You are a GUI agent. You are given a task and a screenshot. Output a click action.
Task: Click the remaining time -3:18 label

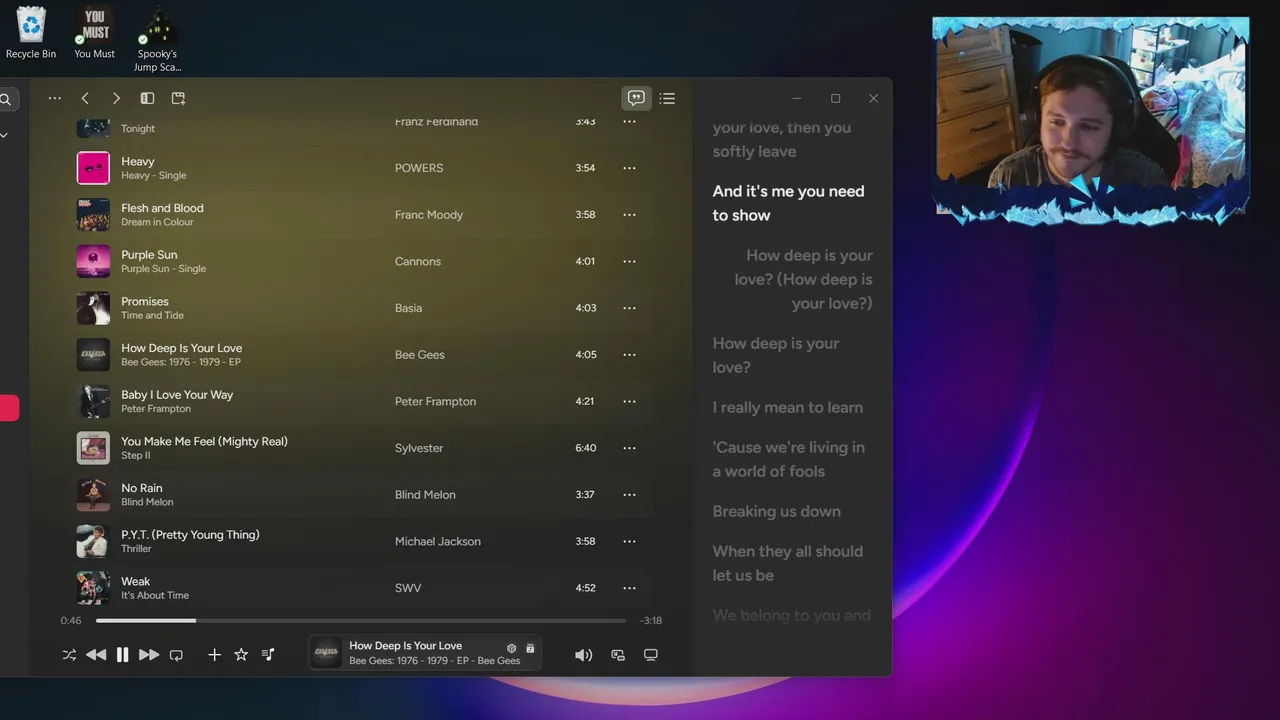pos(651,621)
